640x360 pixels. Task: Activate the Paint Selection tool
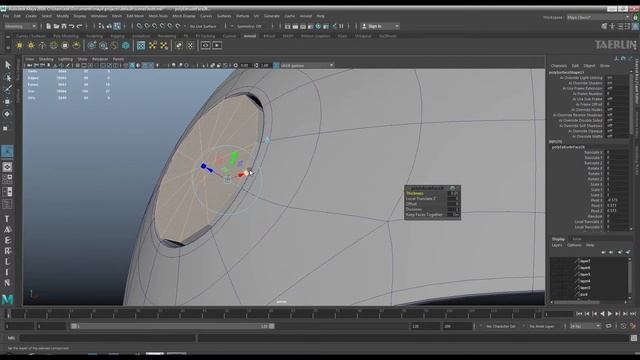[x=7, y=89]
